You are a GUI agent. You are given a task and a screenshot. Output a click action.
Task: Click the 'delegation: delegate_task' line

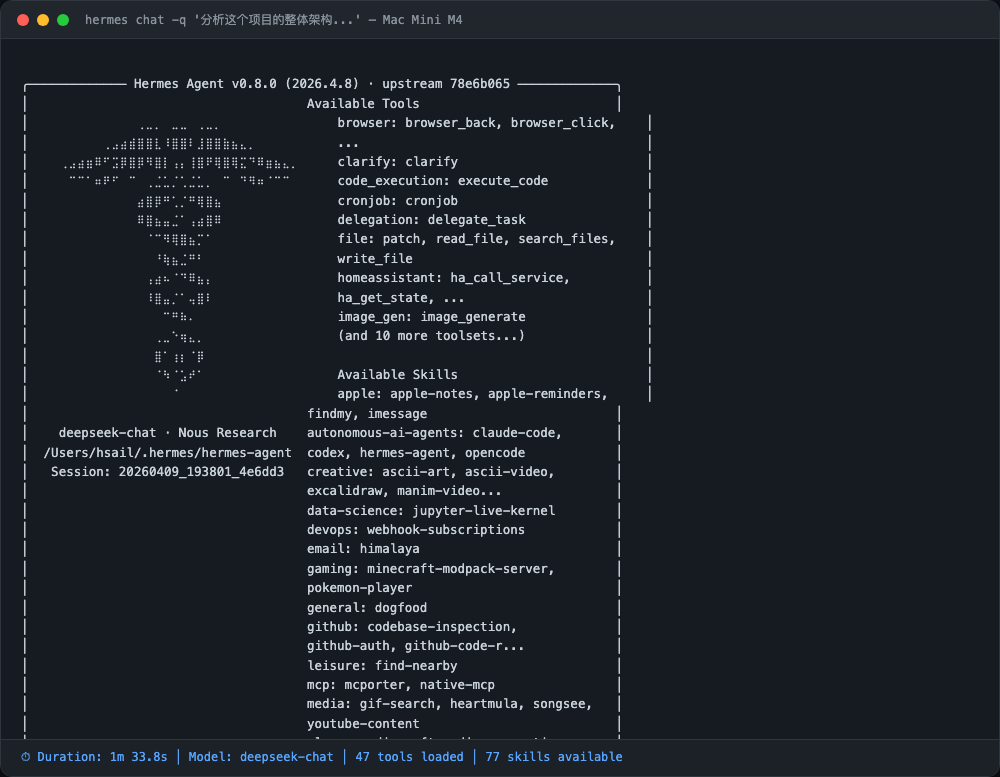pyautogui.click(x=431, y=219)
